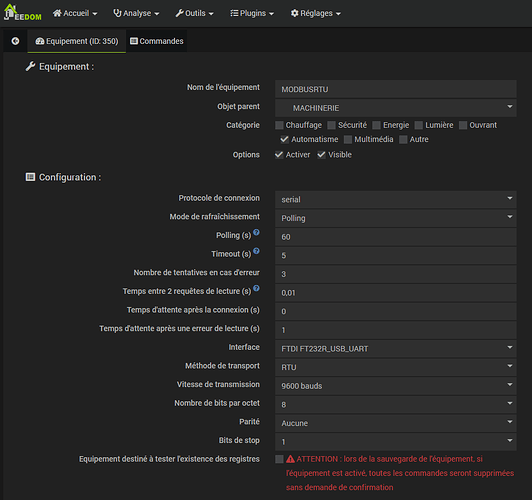The image size is (532, 500).
Task: Open the Objet parent MACHINERIE dropdown
Action: 396,108
